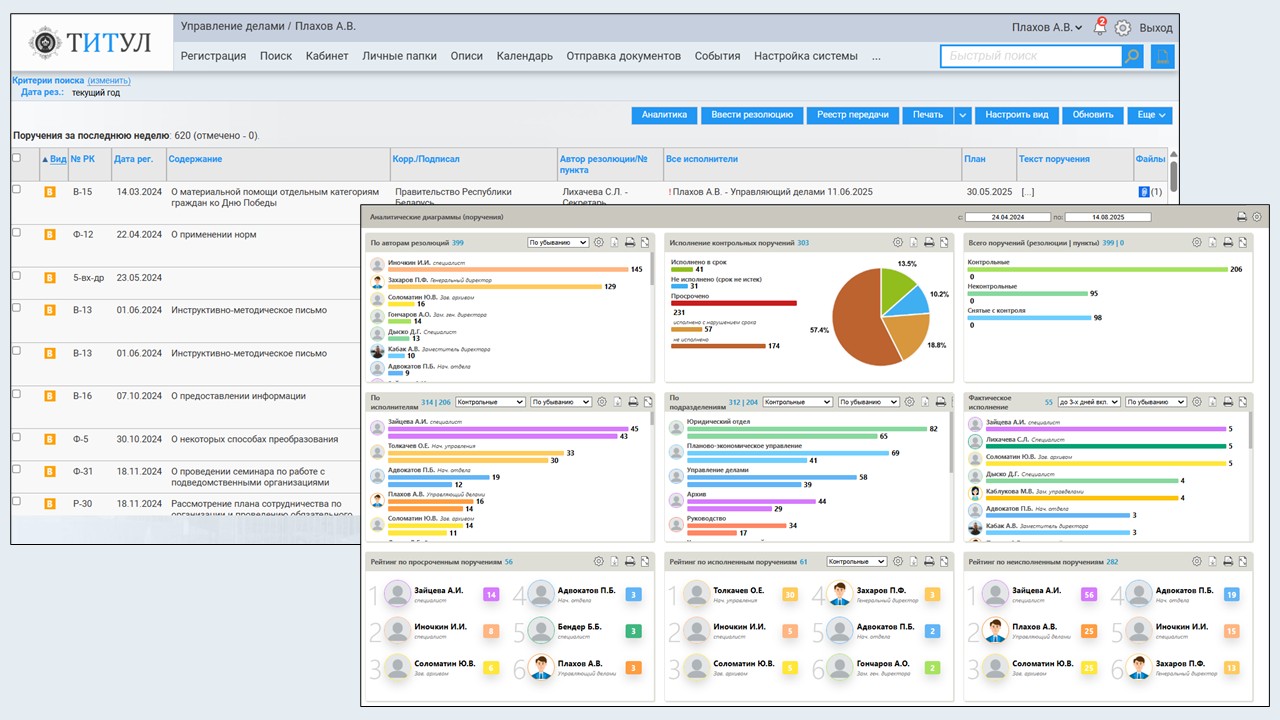1280x720 pixels.
Task: Expand the 'Еще' dropdown button
Action: (1150, 115)
